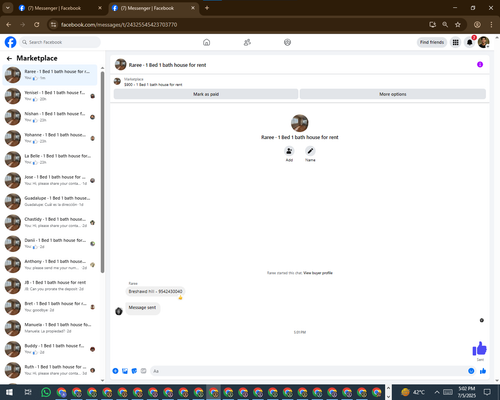Open Raree header chat title
500x400 pixels.
pyautogui.click(x=167, y=65)
